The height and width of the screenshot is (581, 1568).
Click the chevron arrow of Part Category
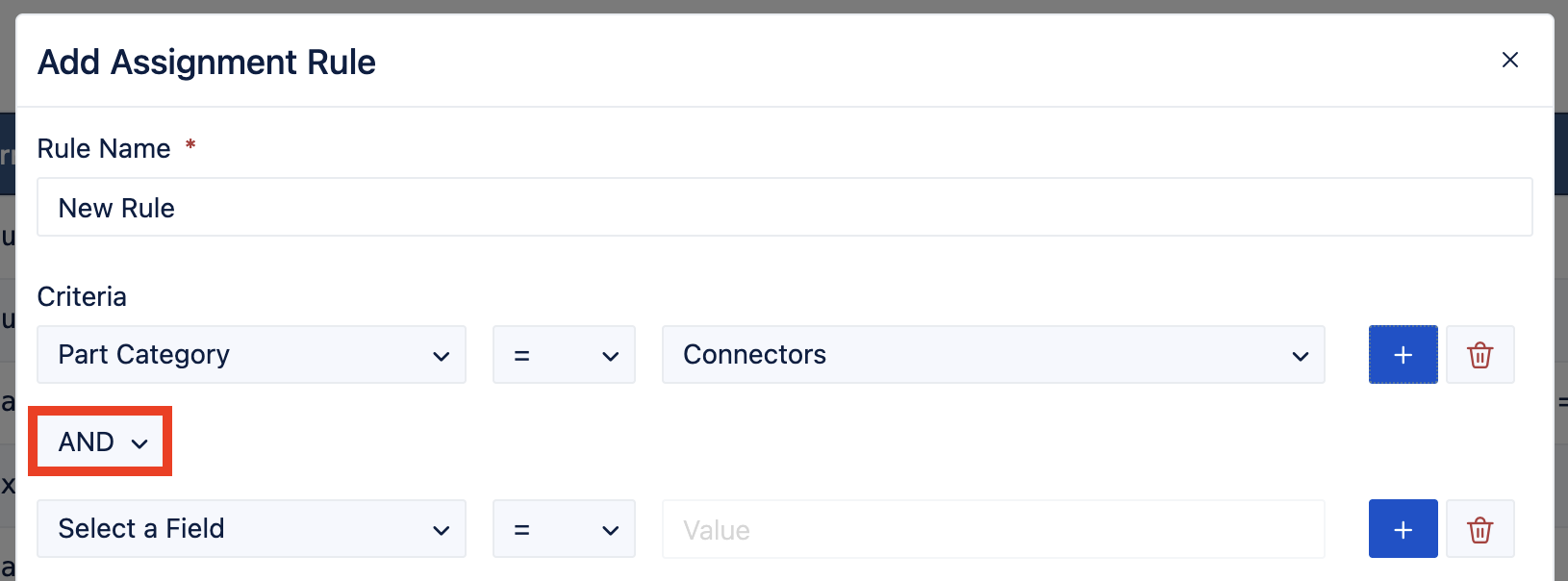tap(442, 356)
